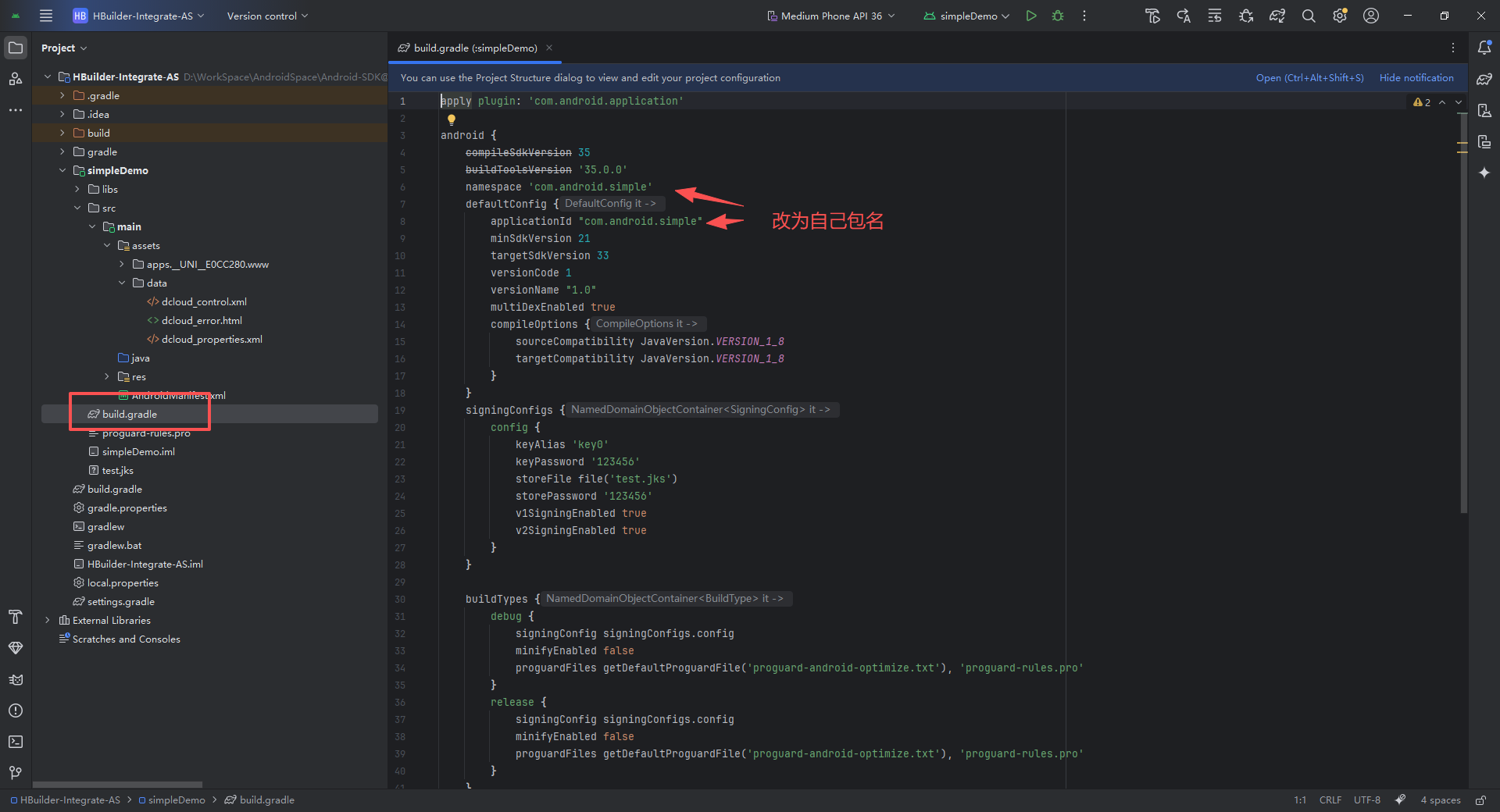This screenshot has width=1500, height=812.
Task: Select gradle.properties file
Action: [120, 507]
